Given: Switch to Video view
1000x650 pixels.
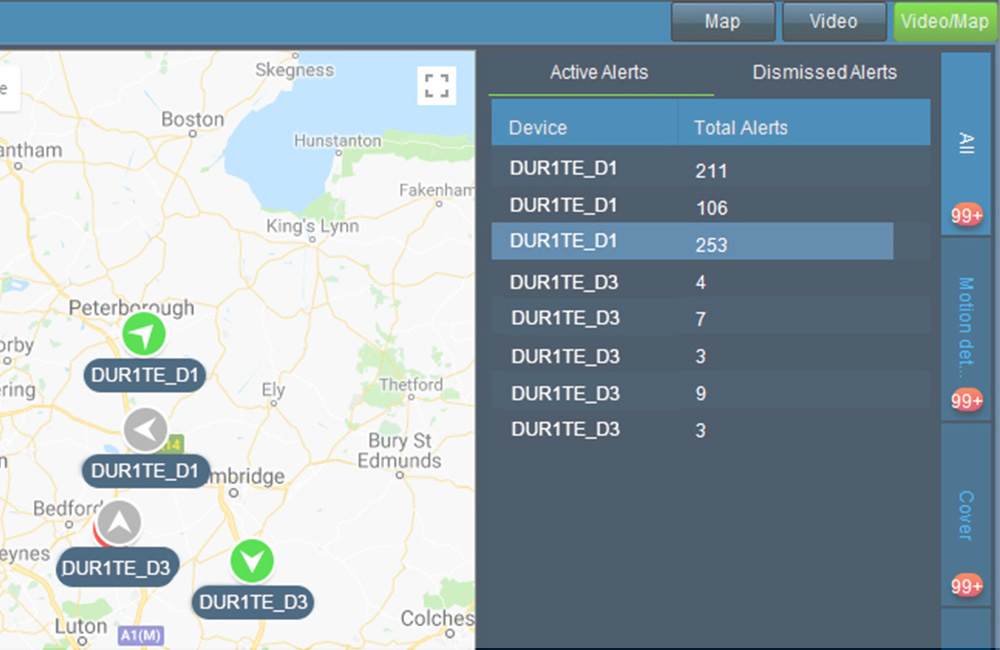Looking at the screenshot, I should point(834,21).
